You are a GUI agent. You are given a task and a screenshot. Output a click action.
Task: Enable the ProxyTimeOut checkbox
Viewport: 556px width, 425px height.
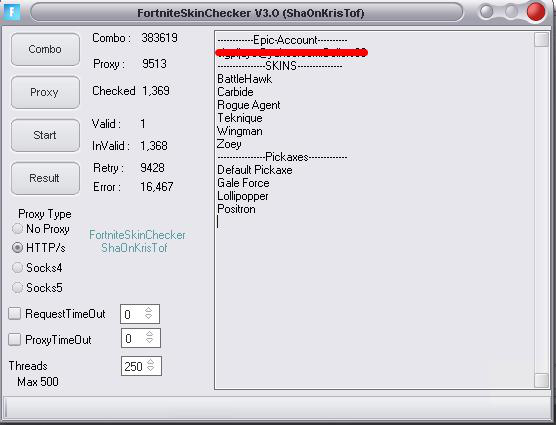pos(15,339)
